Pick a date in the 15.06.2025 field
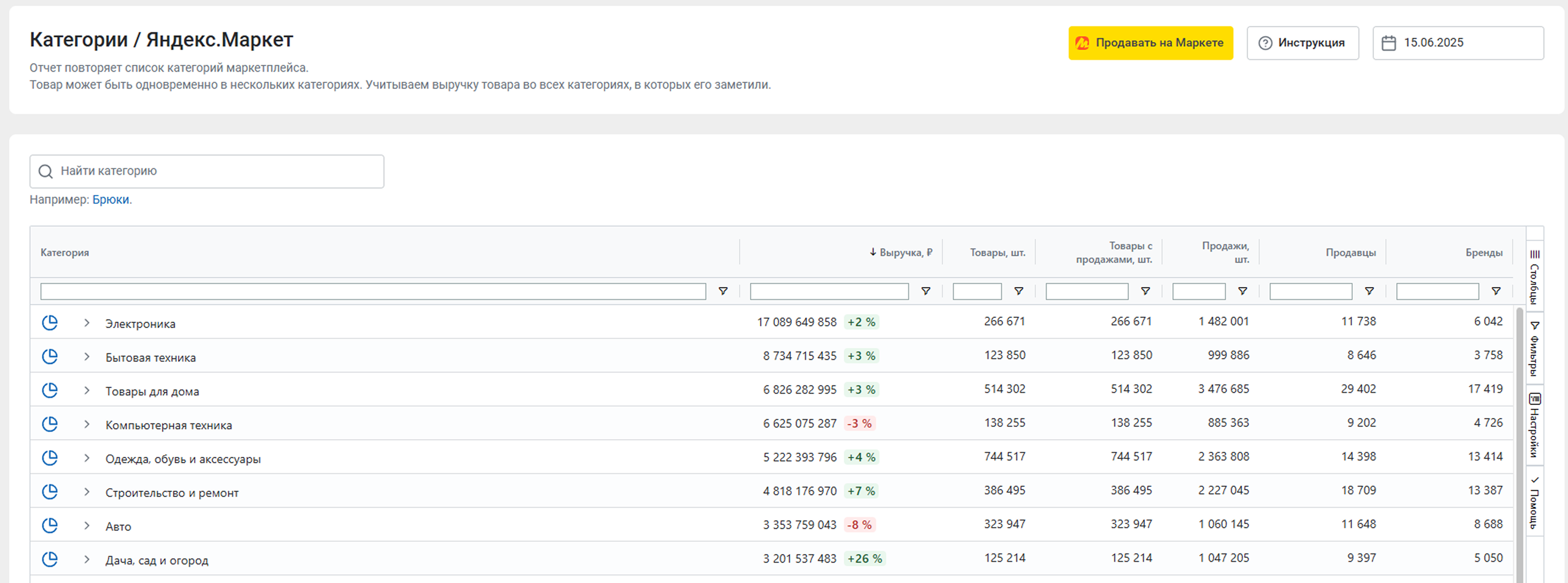The image size is (1568, 583). (1459, 43)
